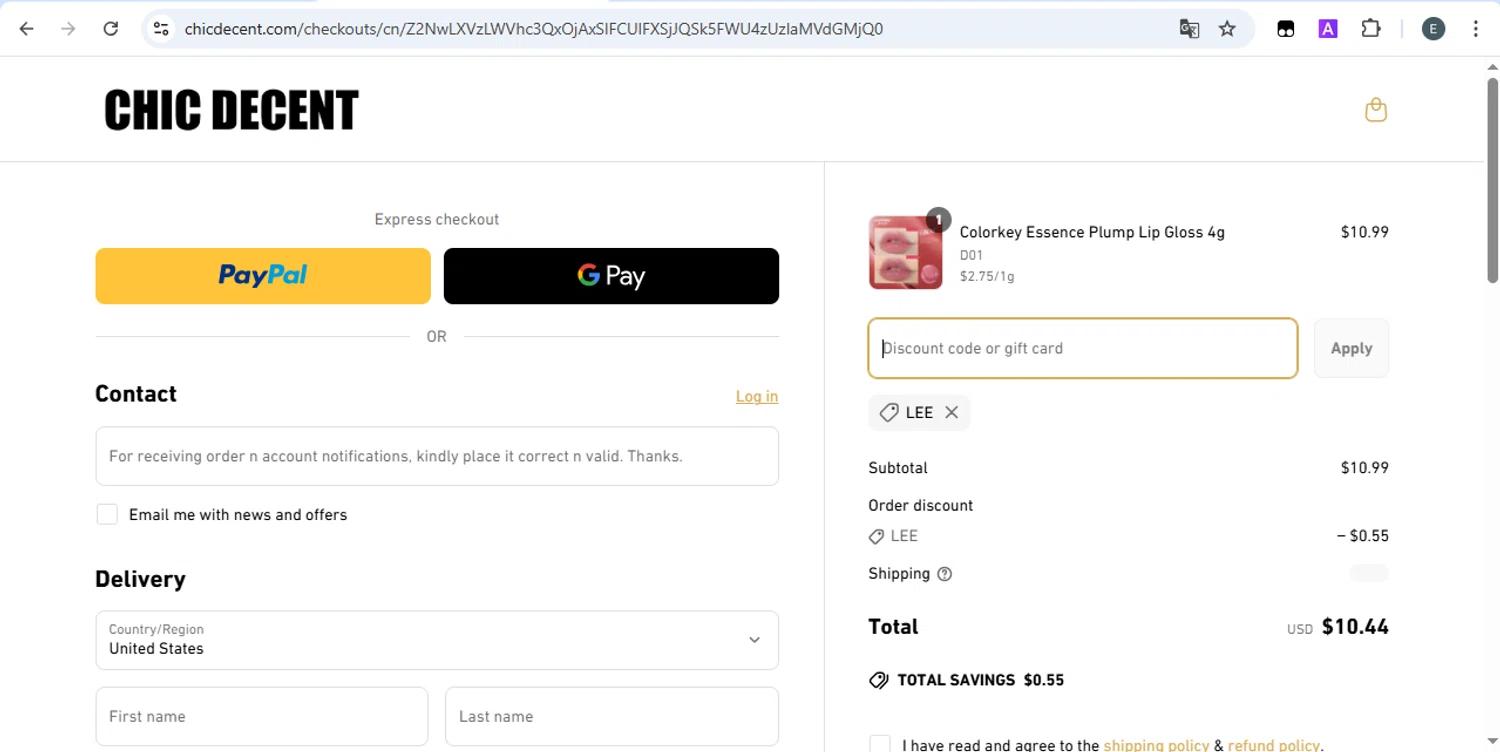Click the LEE discount tag chip icon
The width and height of the screenshot is (1500, 752).
click(x=888, y=412)
